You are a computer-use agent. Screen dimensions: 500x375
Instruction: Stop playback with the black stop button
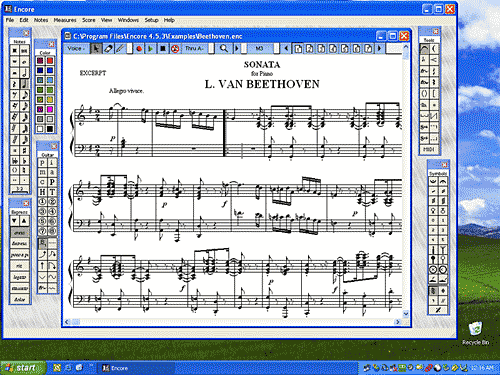coord(163,49)
